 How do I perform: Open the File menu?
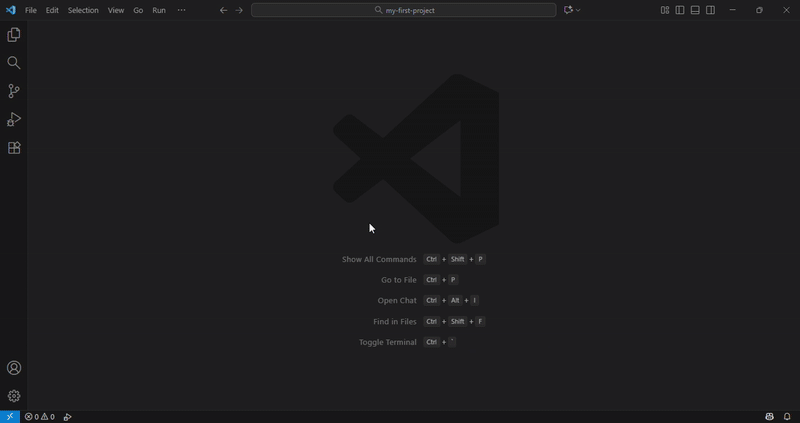tap(31, 10)
